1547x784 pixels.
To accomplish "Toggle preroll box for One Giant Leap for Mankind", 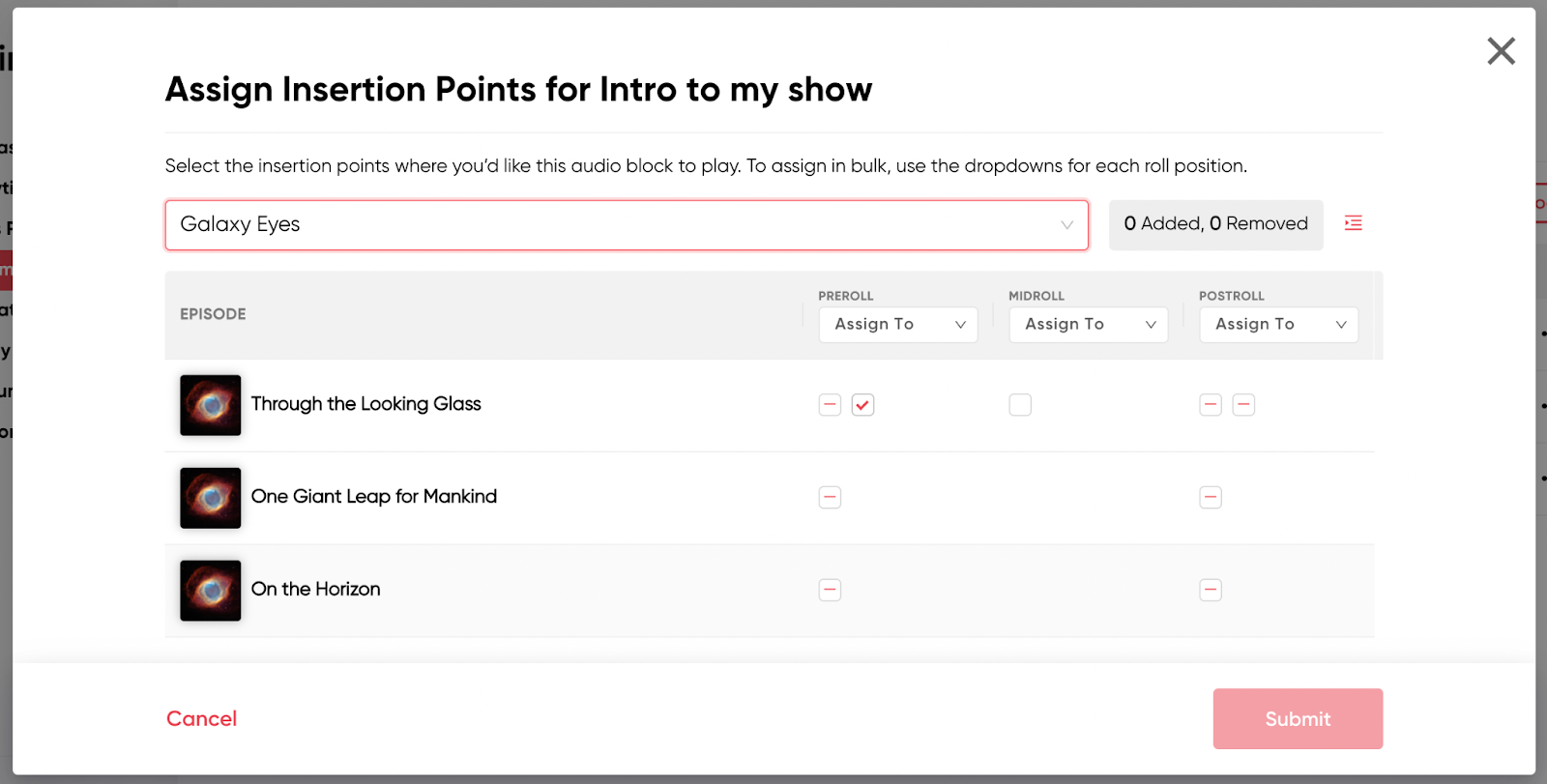I will [830, 498].
